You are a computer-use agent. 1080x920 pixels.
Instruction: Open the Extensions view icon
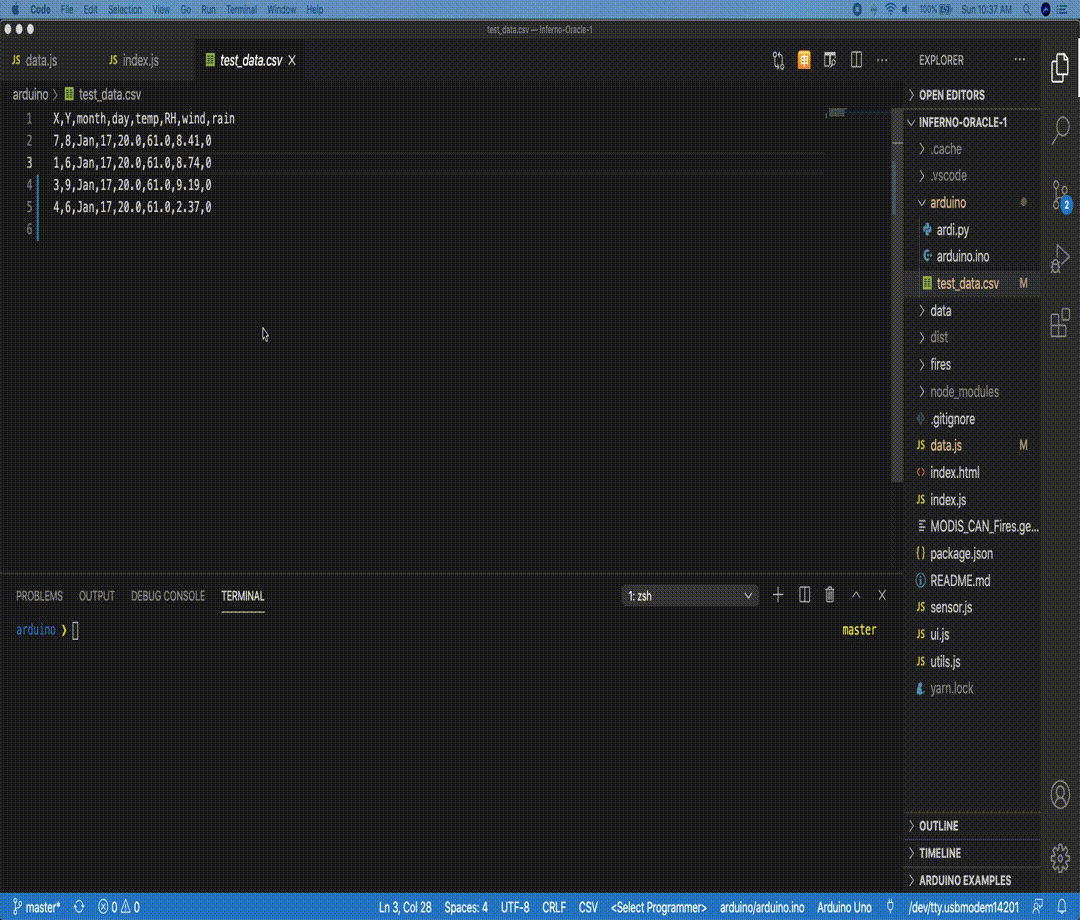pos(1060,322)
